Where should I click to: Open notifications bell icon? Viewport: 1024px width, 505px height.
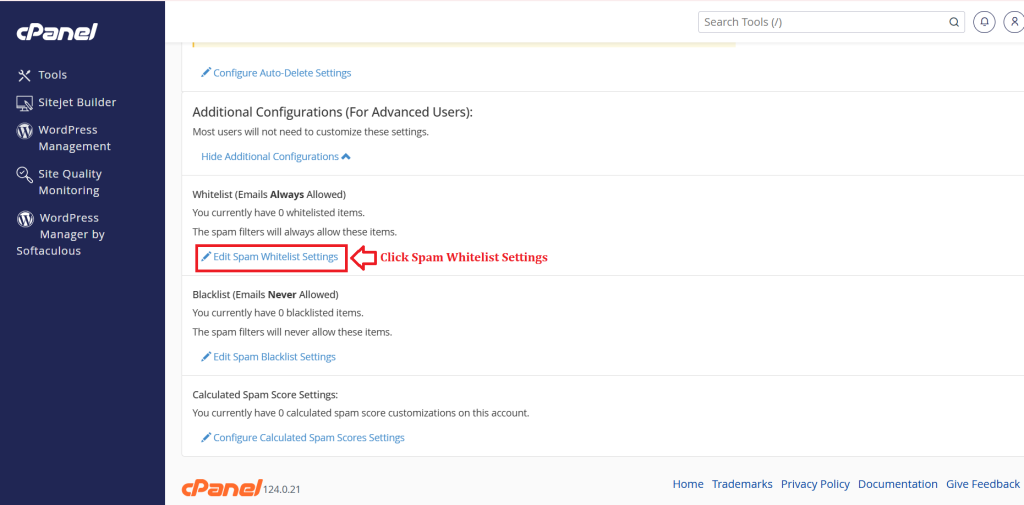(984, 22)
